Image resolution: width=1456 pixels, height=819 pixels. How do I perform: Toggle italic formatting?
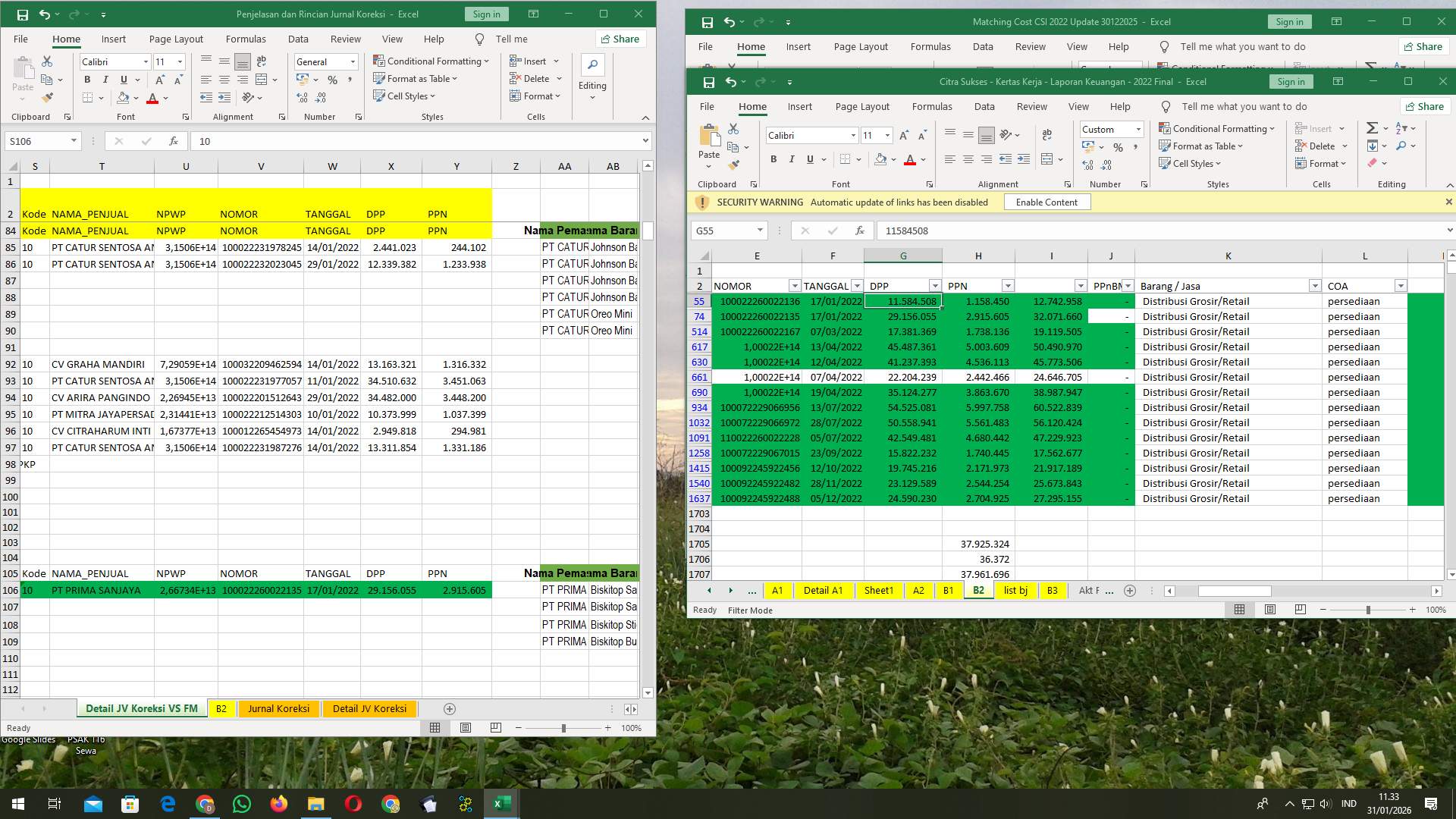791,159
